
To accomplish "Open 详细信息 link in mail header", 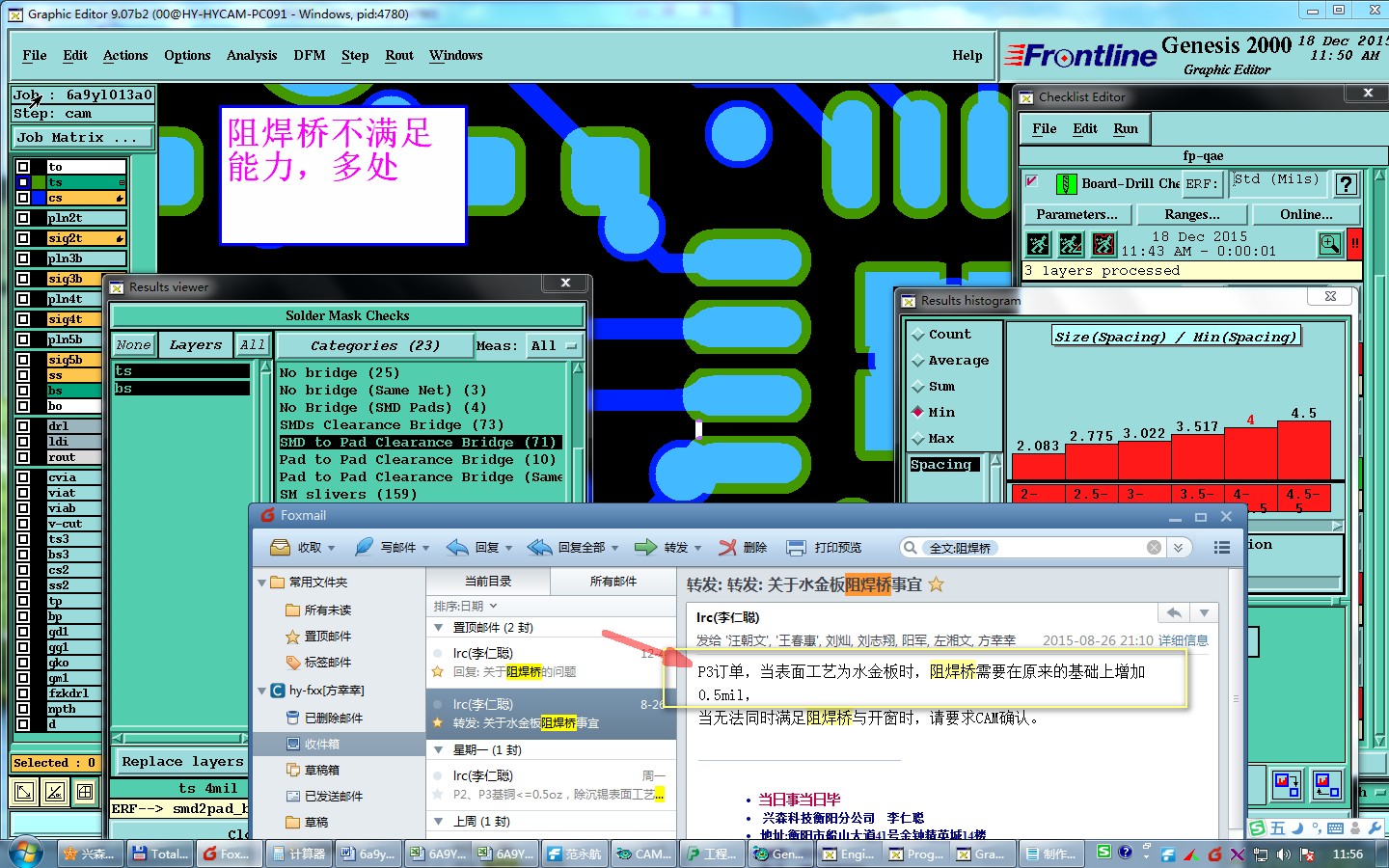I will pos(1184,640).
